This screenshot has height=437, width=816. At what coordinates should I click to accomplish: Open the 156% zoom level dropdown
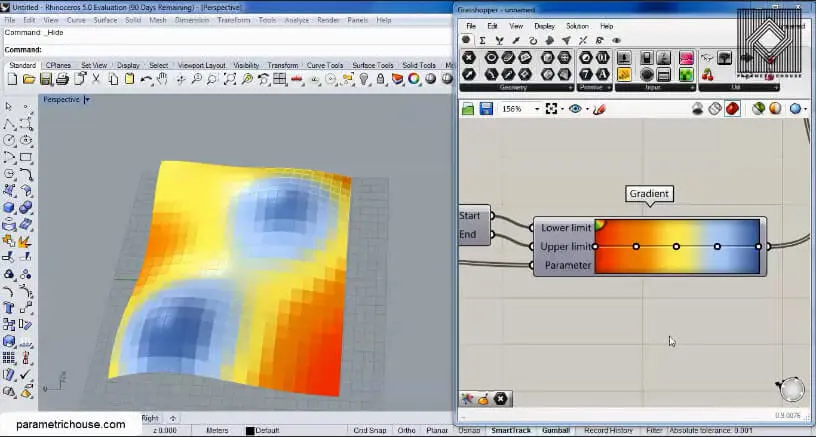(536, 109)
